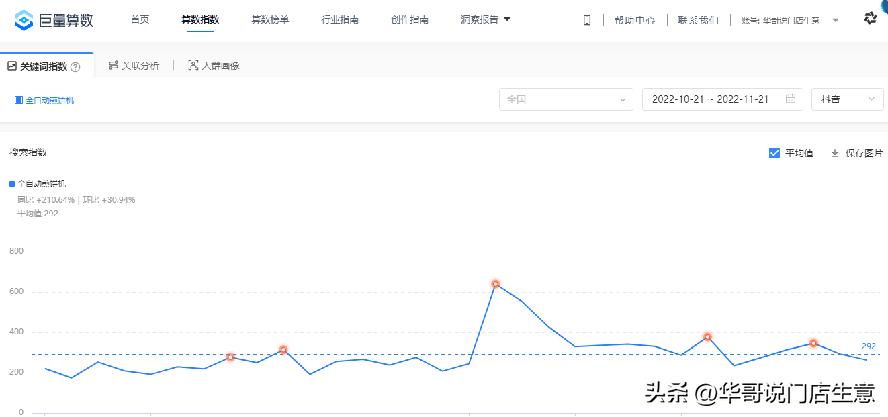Click the leftmost red marker on the line

coord(230,357)
